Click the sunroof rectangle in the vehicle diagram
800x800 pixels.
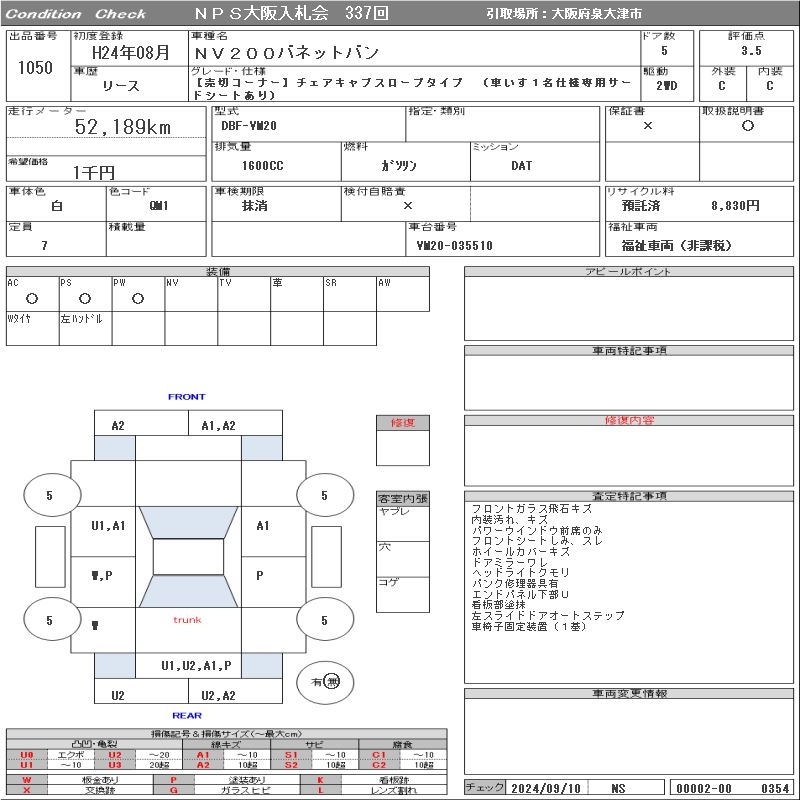coord(187,557)
